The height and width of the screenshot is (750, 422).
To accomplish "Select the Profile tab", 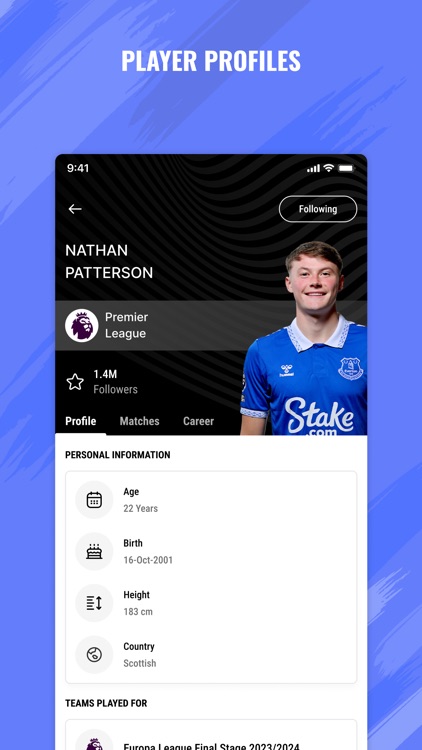I will (x=80, y=421).
